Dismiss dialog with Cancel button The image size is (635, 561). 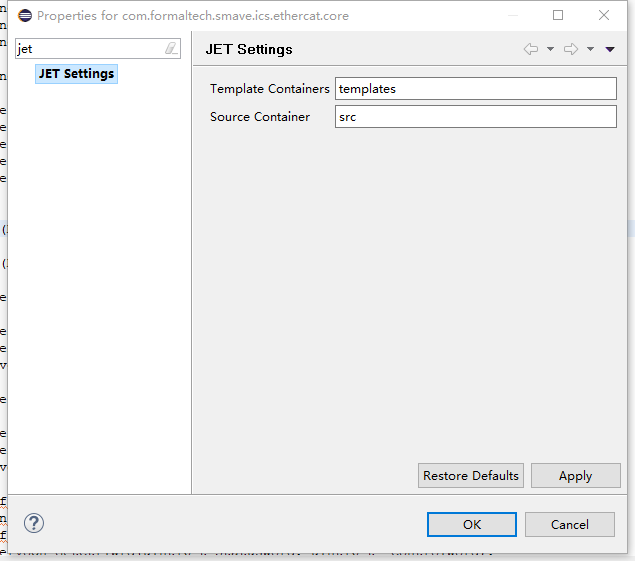[570, 525]
